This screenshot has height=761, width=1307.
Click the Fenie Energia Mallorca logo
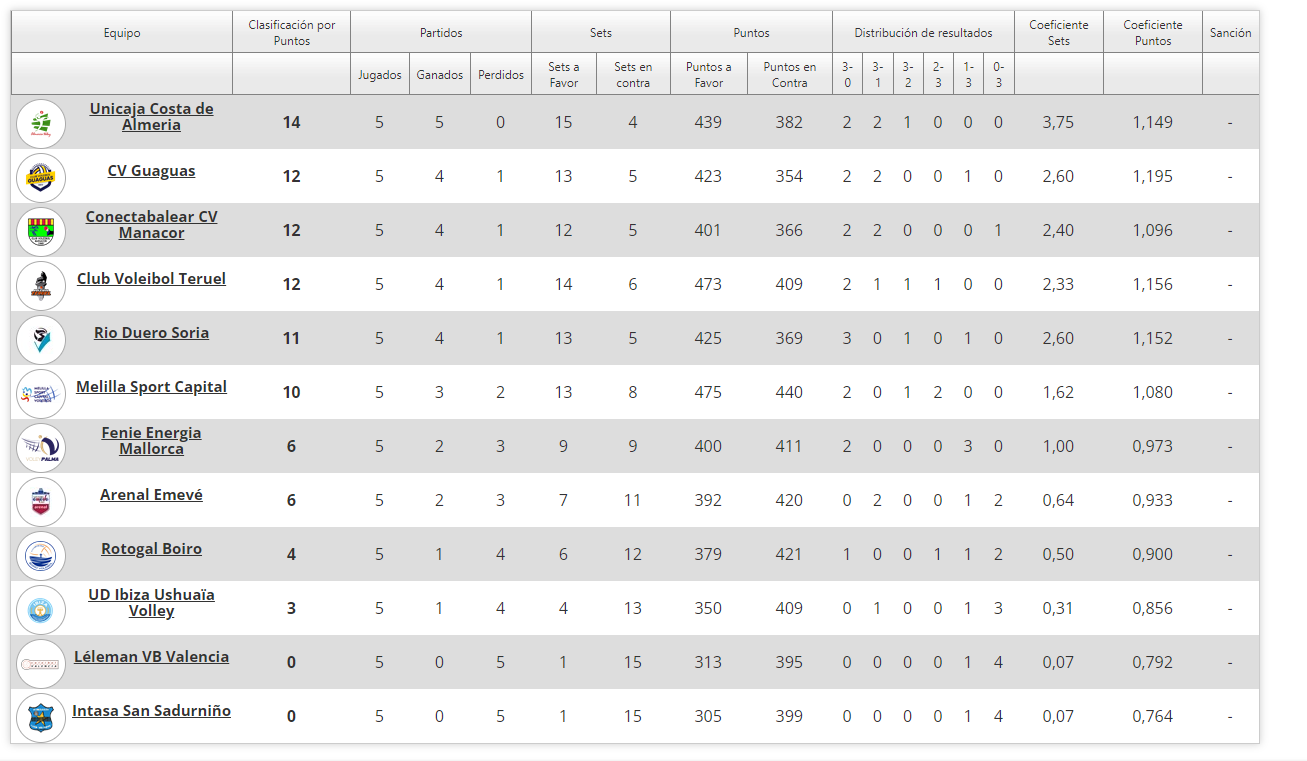(41, 448)
